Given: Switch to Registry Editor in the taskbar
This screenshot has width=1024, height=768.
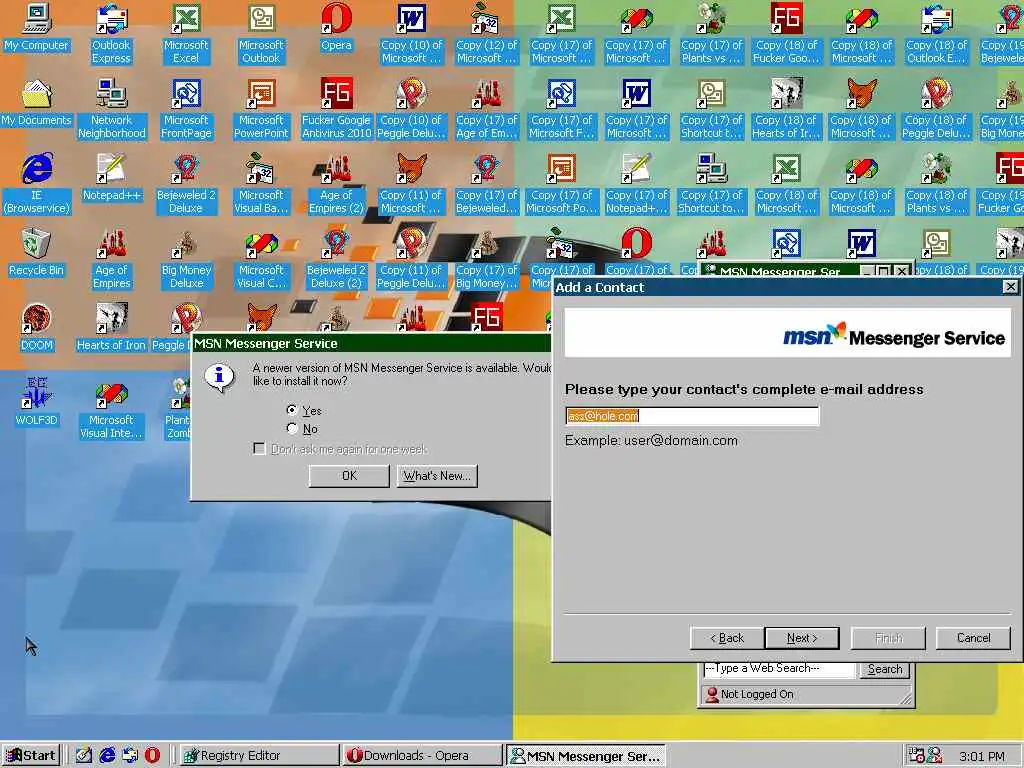Looking at the screenshot, I should pos(257,756).
